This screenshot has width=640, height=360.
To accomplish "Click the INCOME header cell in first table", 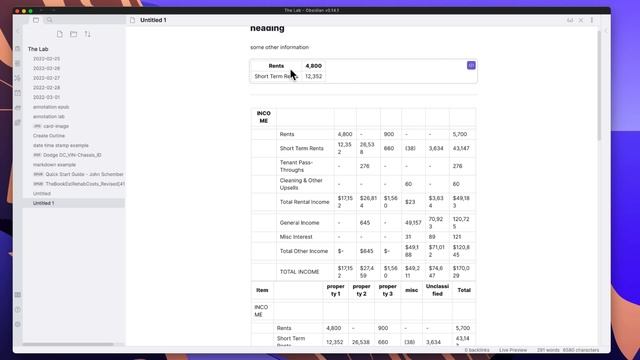I will pyautogui.click(x=264, y=117).
